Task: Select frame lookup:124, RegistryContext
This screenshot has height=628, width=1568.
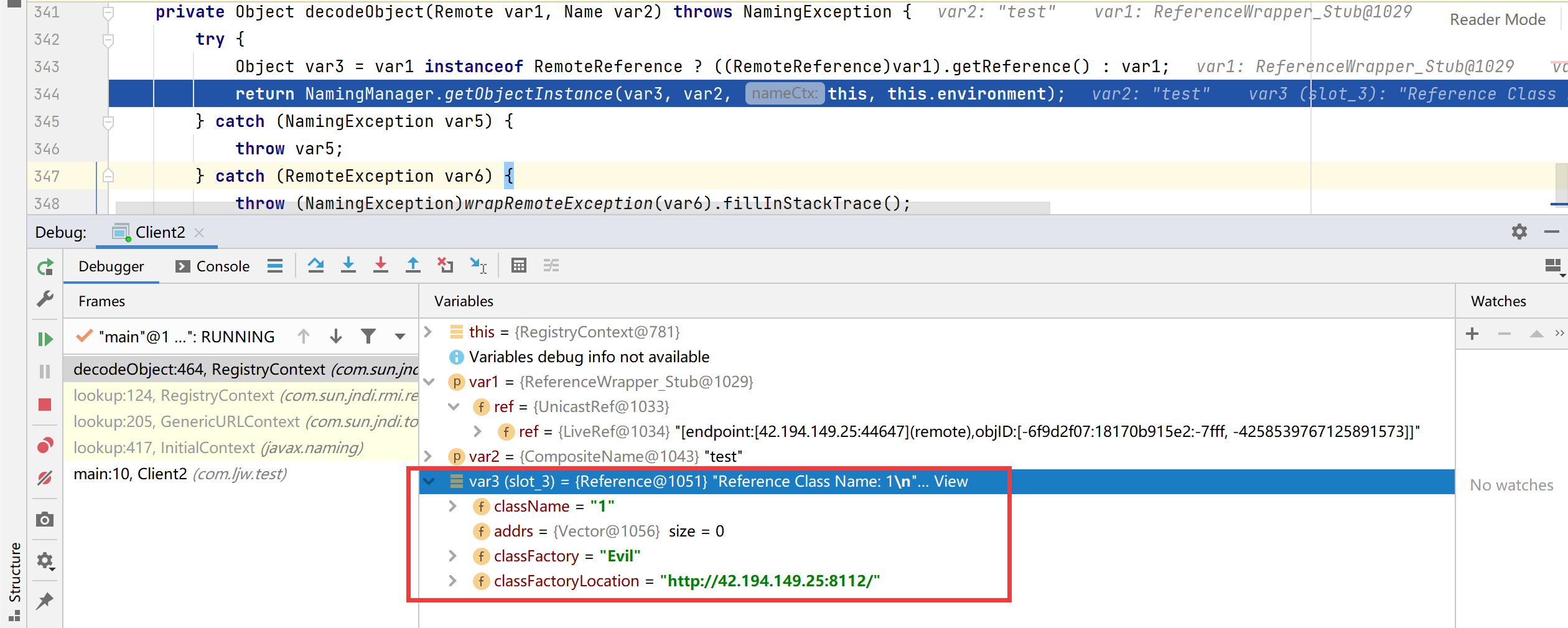Action: pyautogui.click(x=241, y=395)
